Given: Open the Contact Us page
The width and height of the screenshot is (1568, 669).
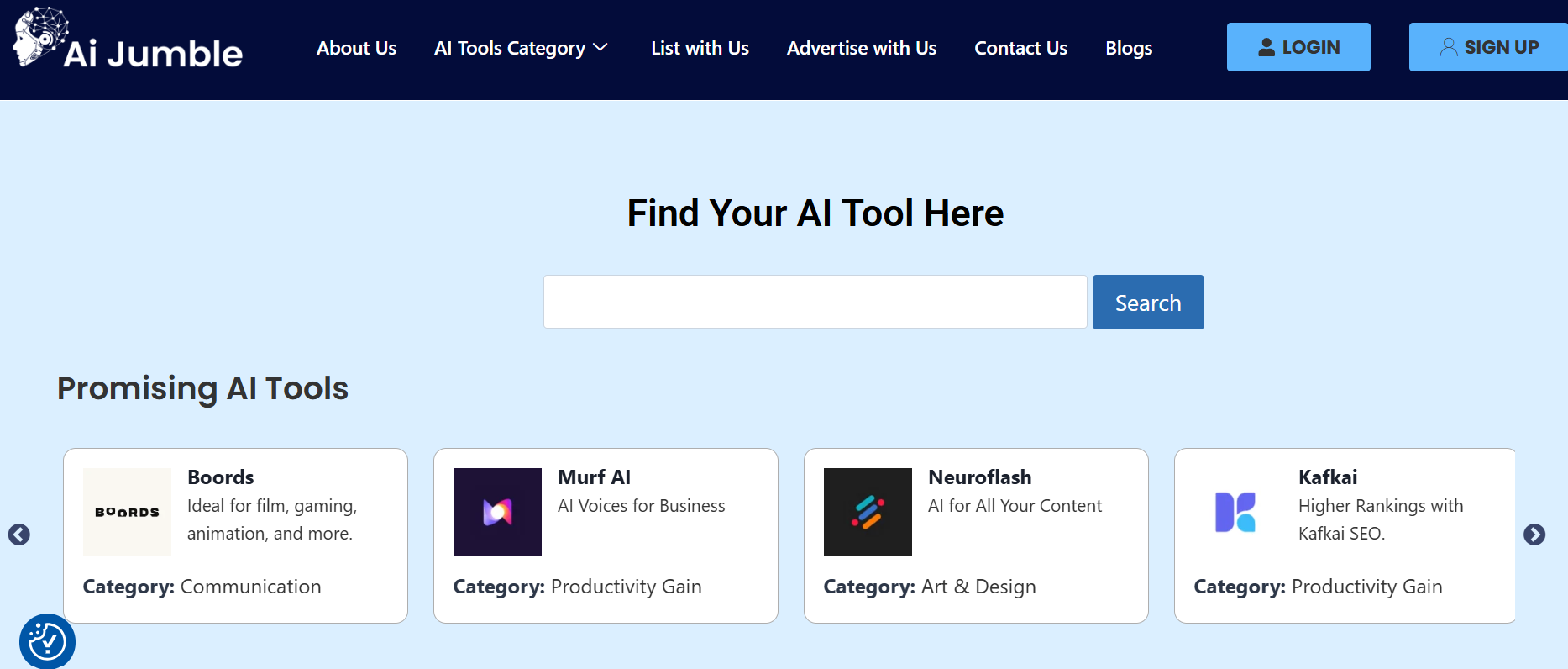Looking at the screenshot, I should click(1020, 48).
